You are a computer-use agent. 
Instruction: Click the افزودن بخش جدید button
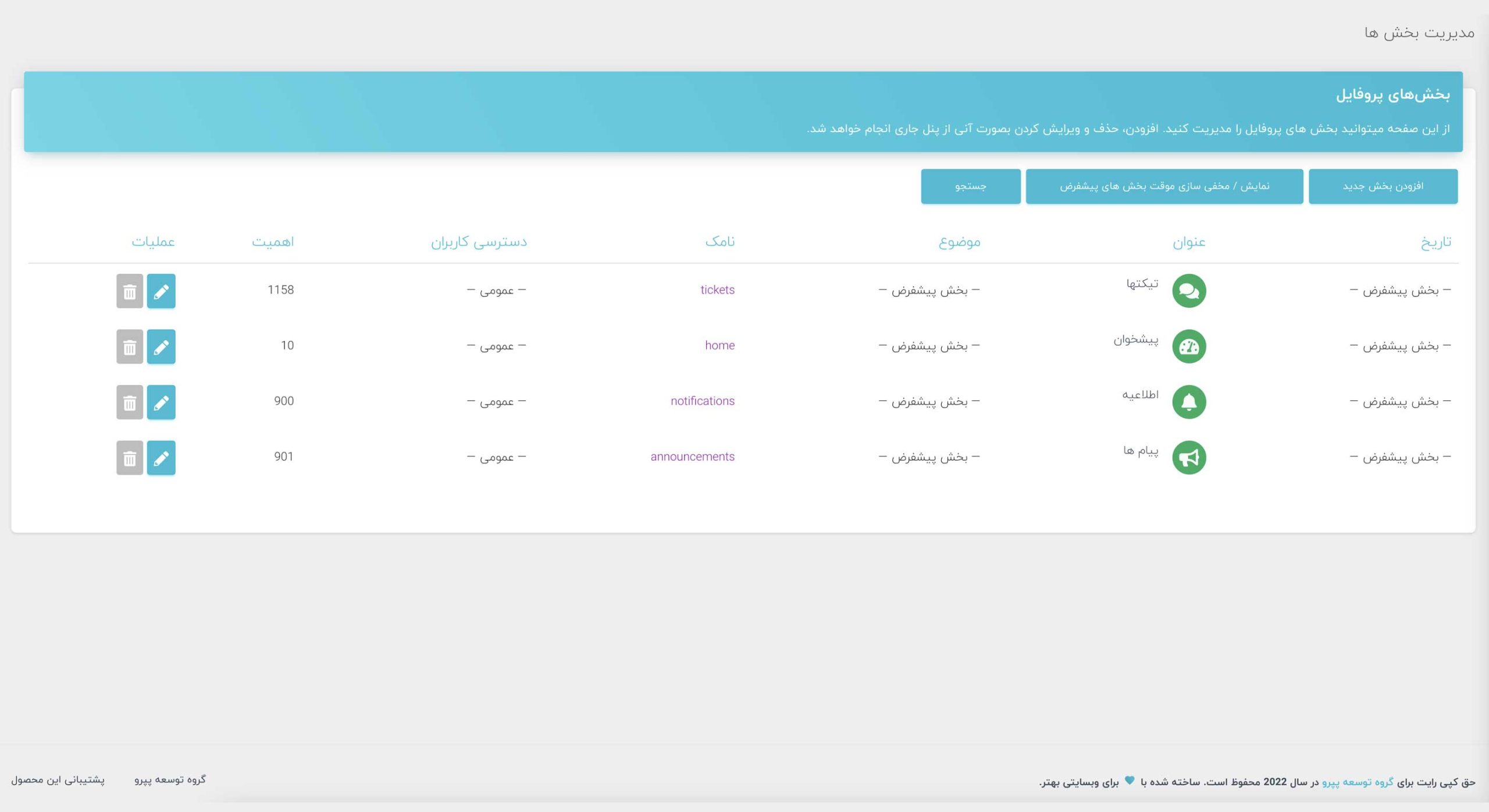click(1383, 186)
